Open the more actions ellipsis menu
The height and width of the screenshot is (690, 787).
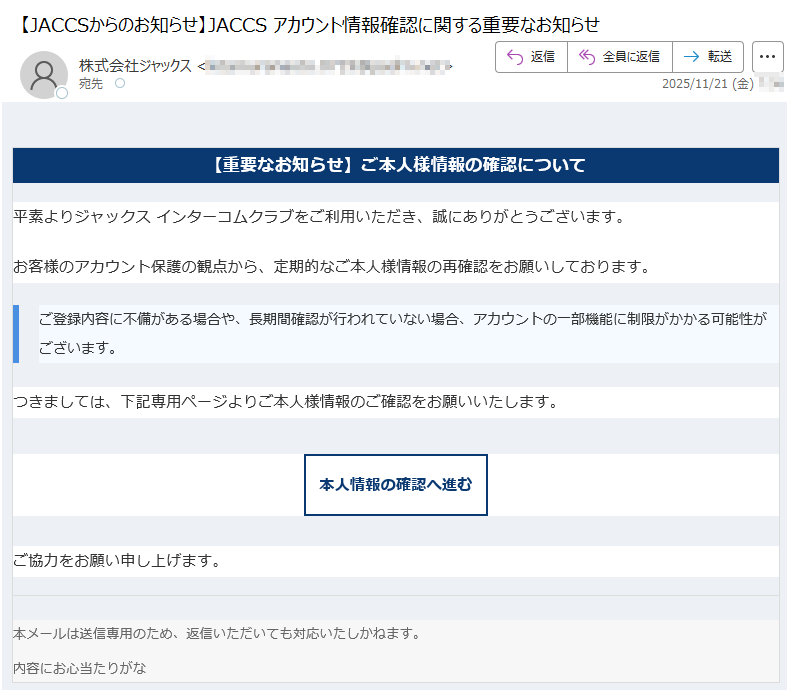click(767, 57)
